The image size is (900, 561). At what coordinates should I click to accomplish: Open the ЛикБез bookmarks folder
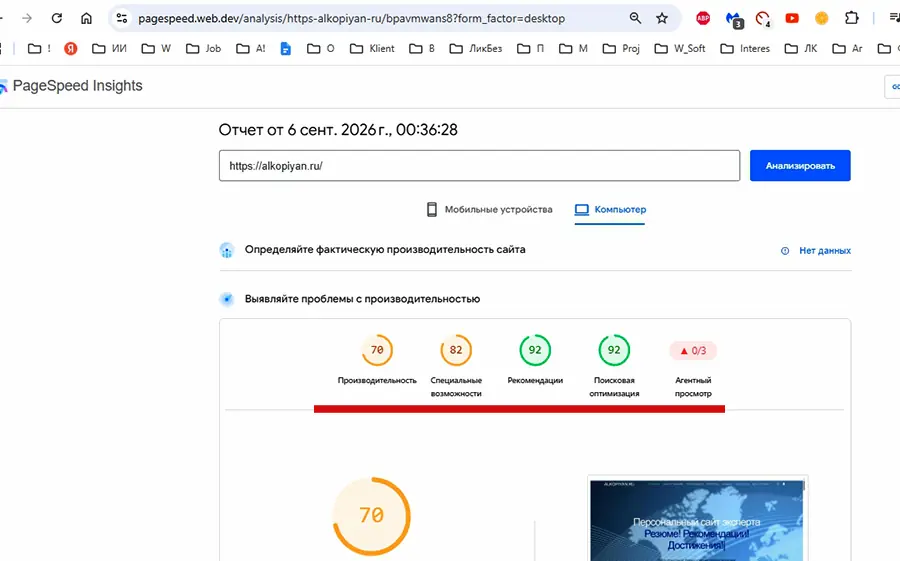point(476,49)
